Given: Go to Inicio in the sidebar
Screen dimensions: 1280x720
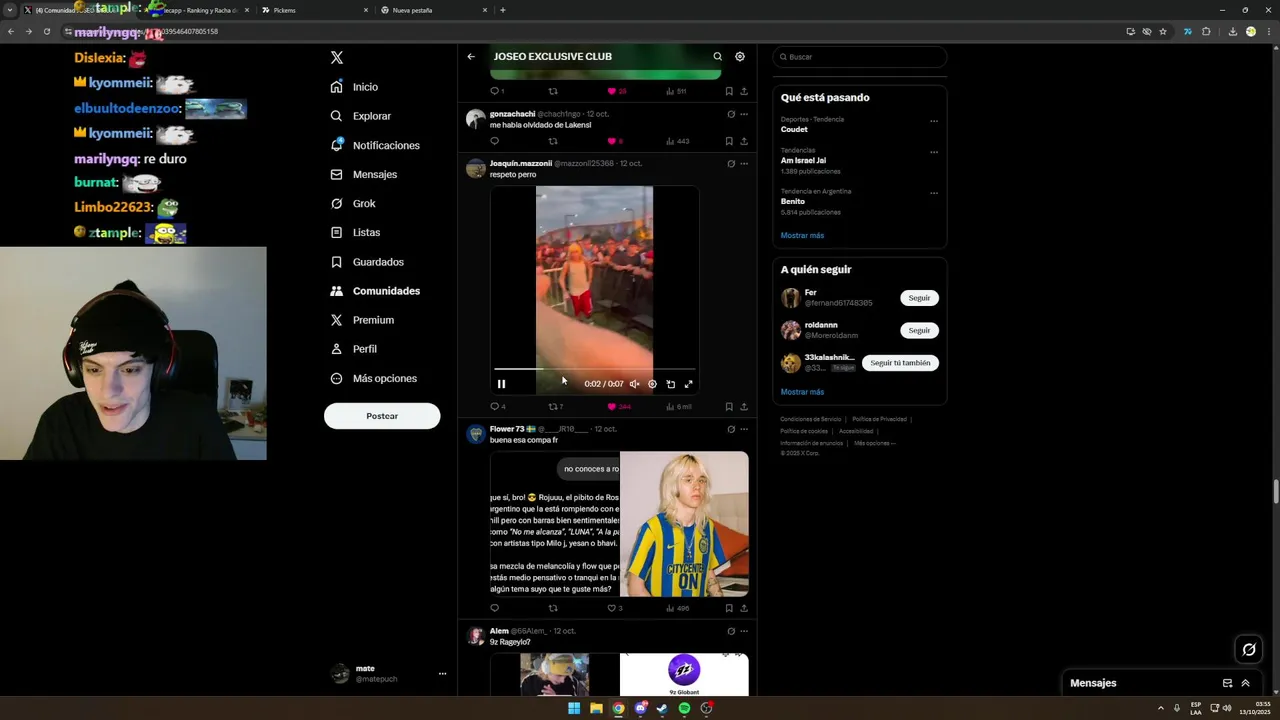Looking at the screenshot, I should (x=354, y=87).
